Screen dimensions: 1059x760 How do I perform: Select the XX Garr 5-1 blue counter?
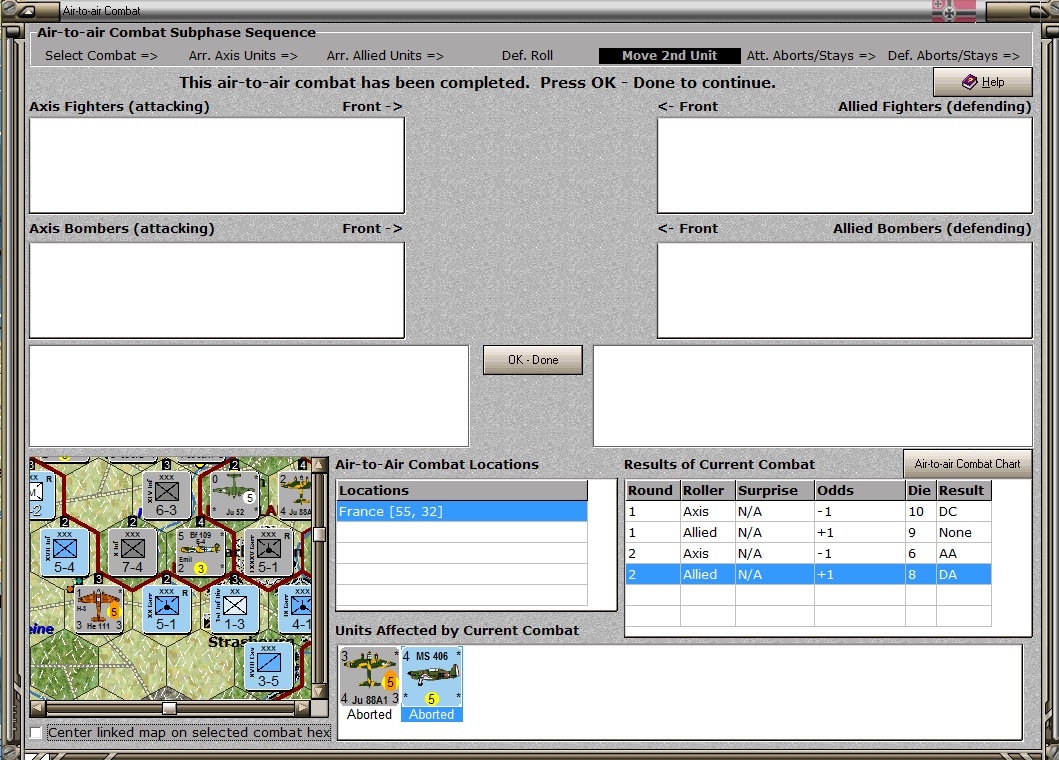pyautogui.click(x=166, y=609)
